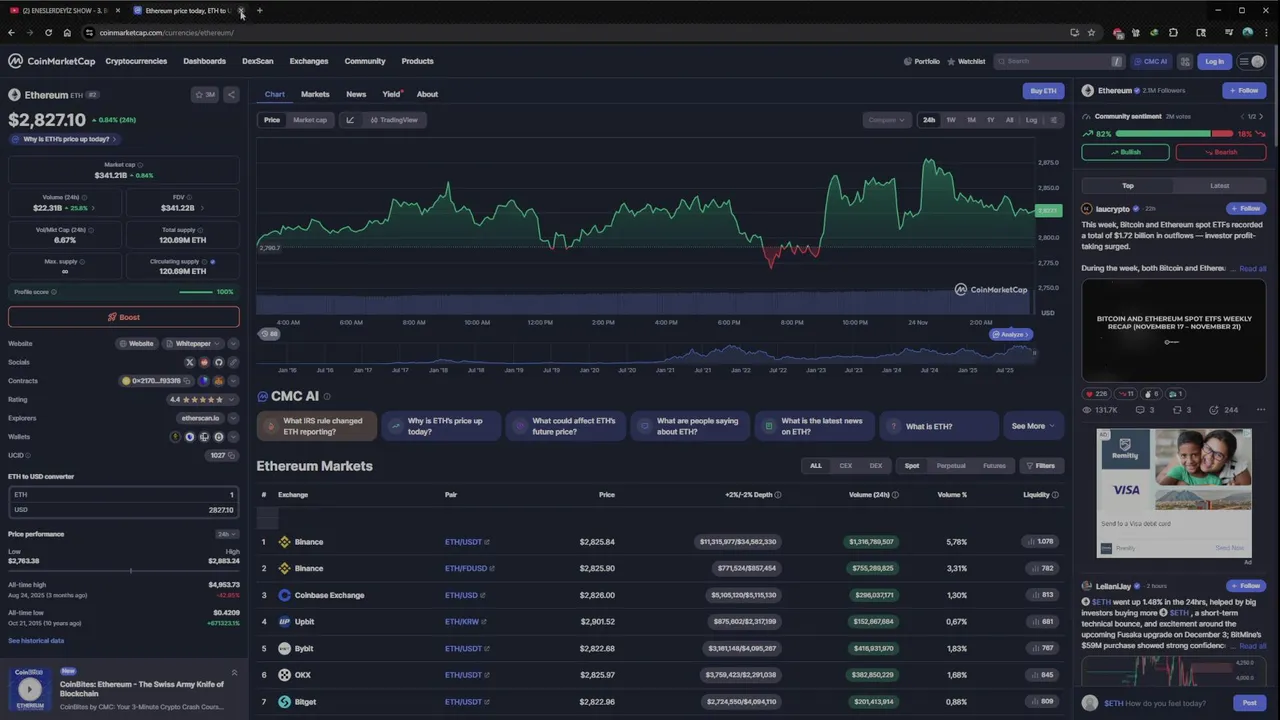Vote Bullish on community sentiment
Image resolution: width=1280 pixels, height=720 pixels.
[x=1125, y=152]
